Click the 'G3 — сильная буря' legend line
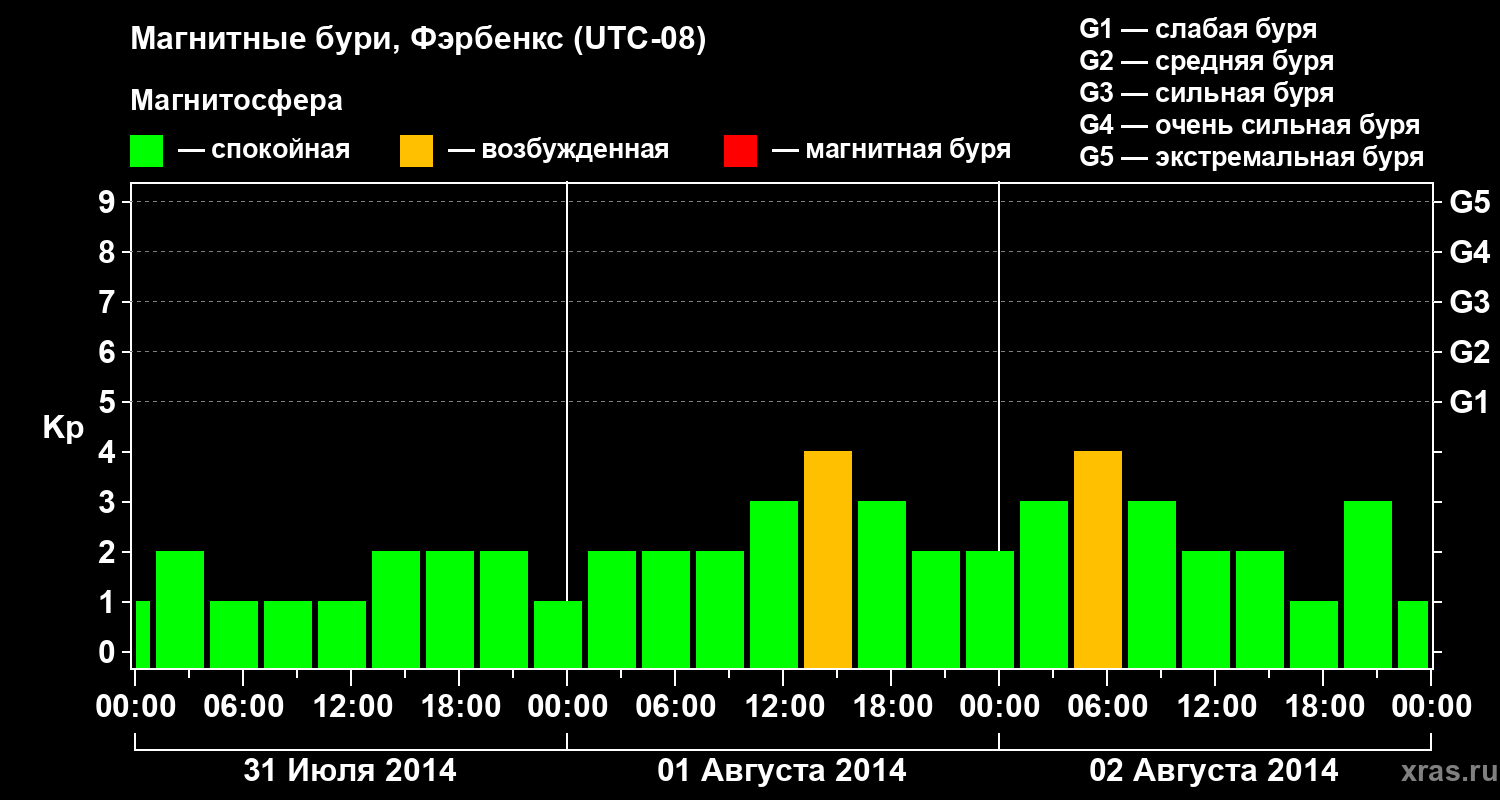Viewport: 1500px width, 800px height. click(x=1206, y=93)
